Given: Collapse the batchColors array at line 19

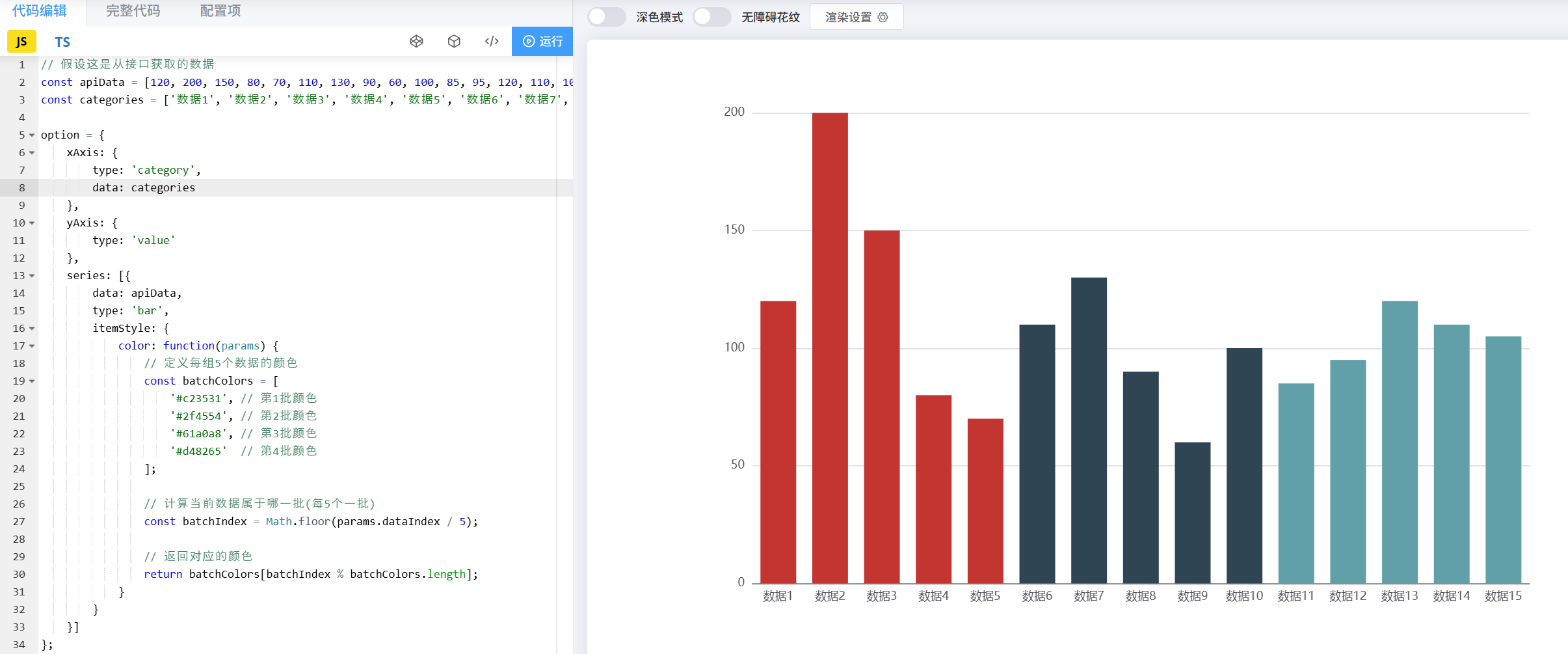Looking at the screenshot, I should coord(32,381).
